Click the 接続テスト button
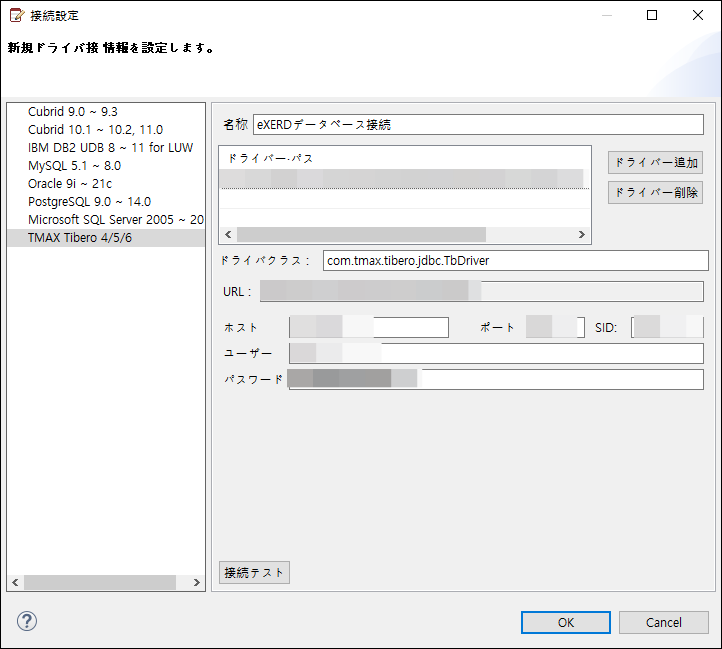The image size is (722, 649). click(x=254, y=573)
